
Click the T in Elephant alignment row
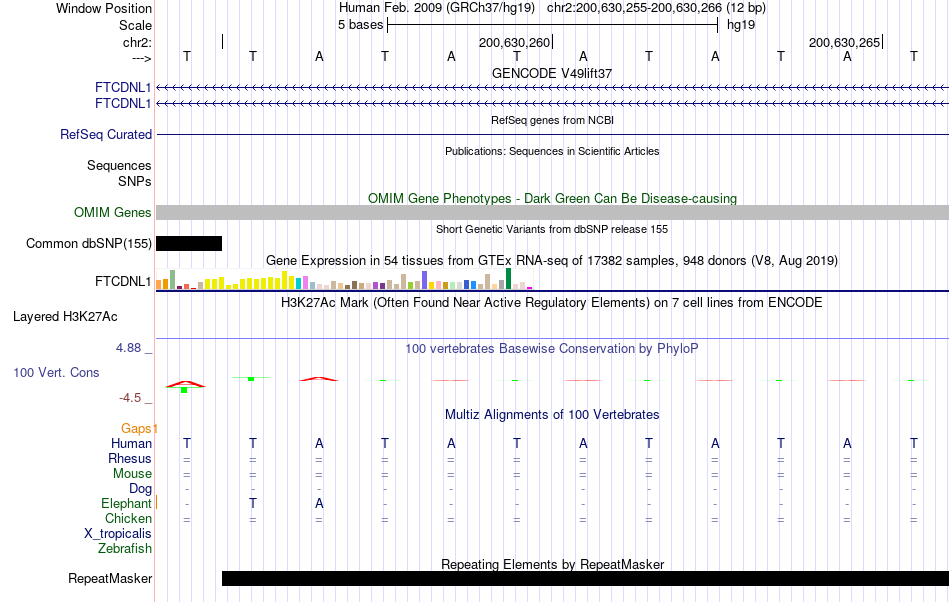pos(253,503)
